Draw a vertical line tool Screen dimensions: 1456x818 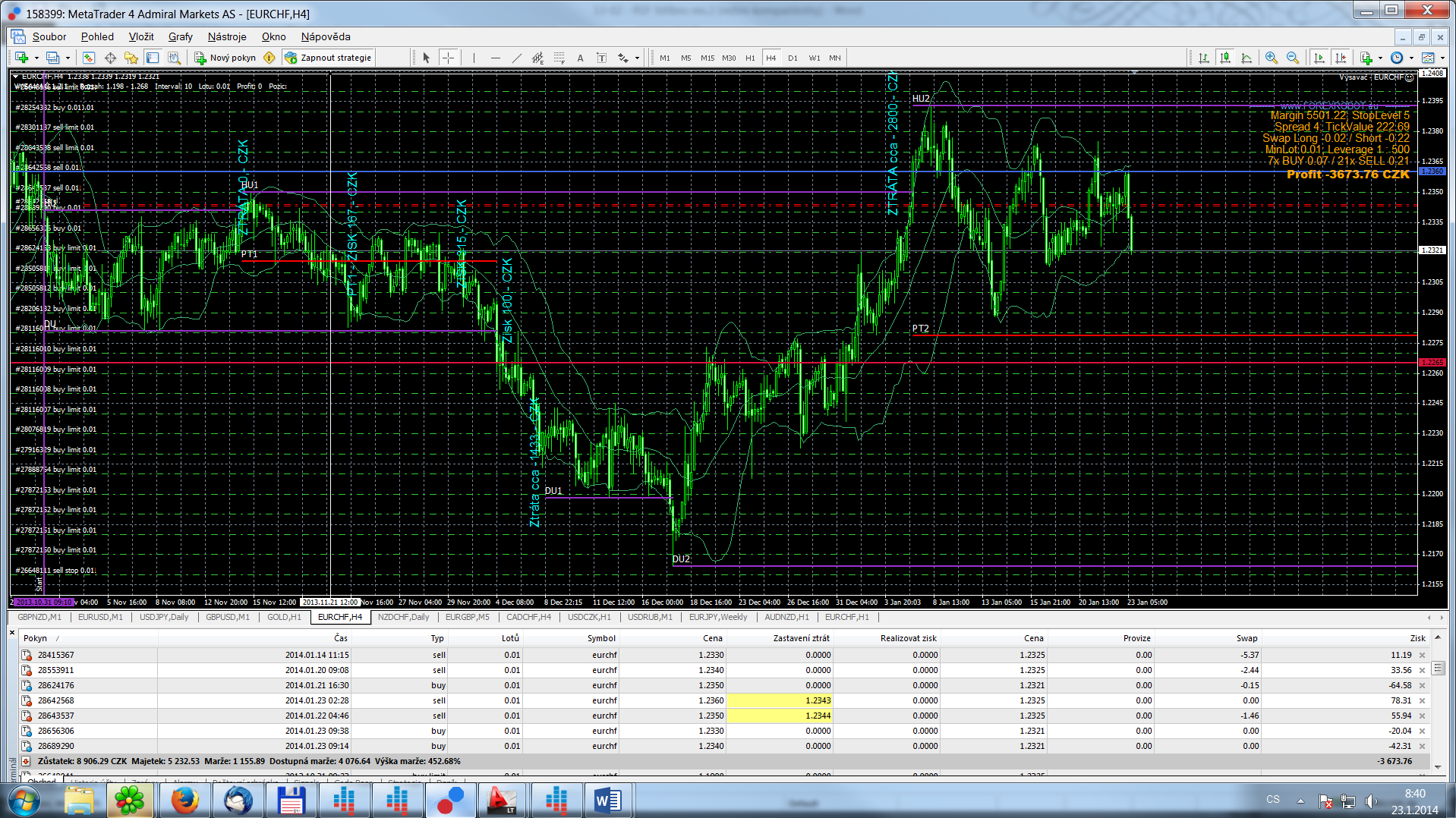(474, 58)
